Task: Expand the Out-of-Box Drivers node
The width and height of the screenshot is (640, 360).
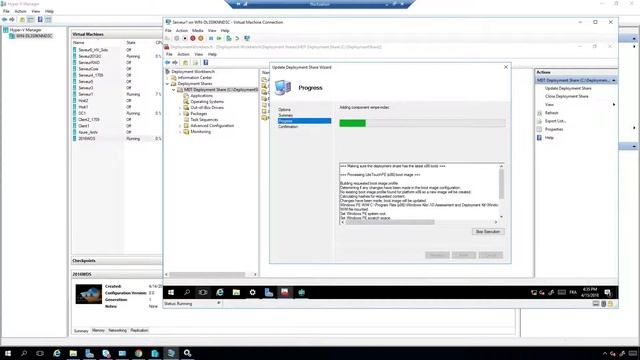Action: click(x=180, y=108)
